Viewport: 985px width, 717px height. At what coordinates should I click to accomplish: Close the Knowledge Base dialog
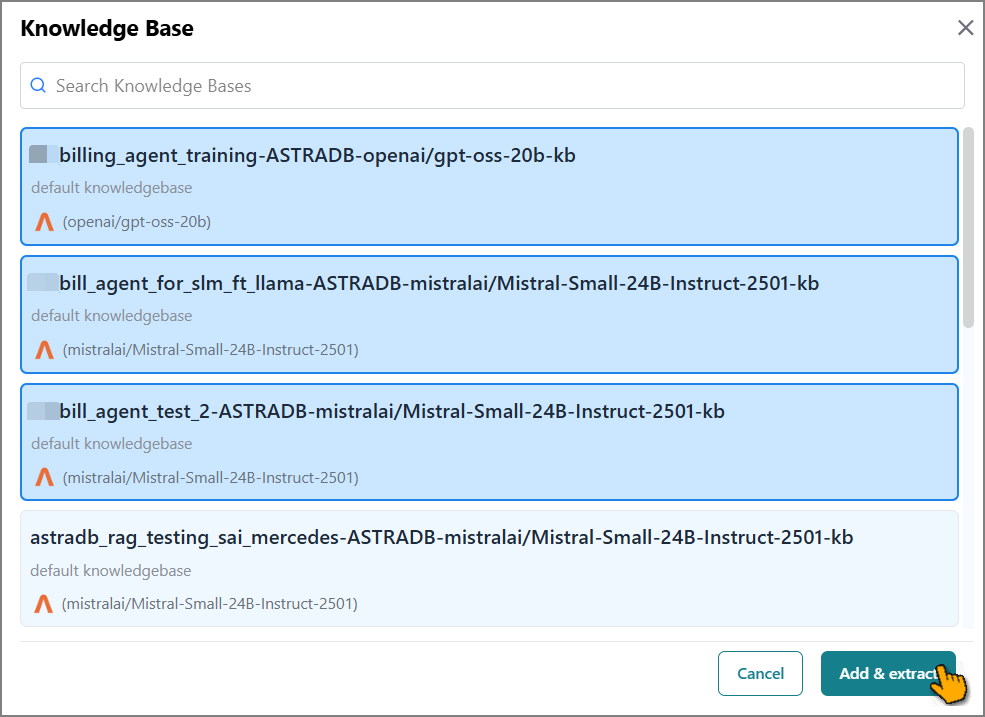coord(965,28)
